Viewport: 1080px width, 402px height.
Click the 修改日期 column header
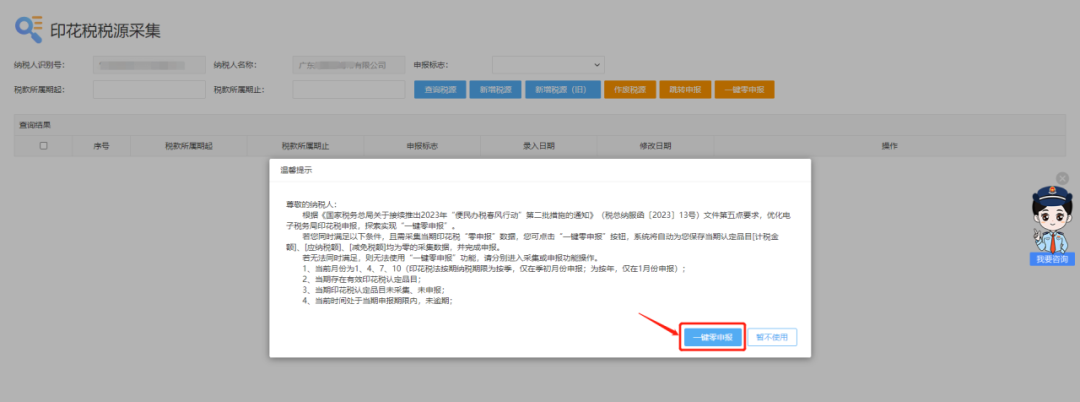point(656,146)
